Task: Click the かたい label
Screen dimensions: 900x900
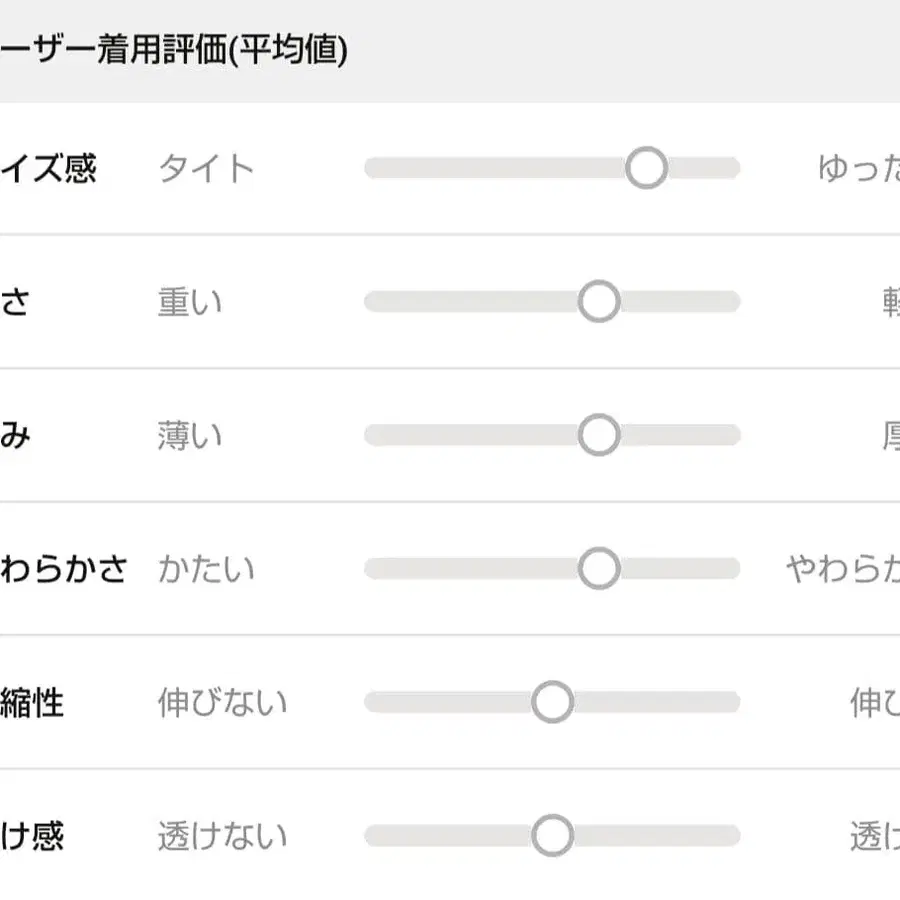Action: 206,569
